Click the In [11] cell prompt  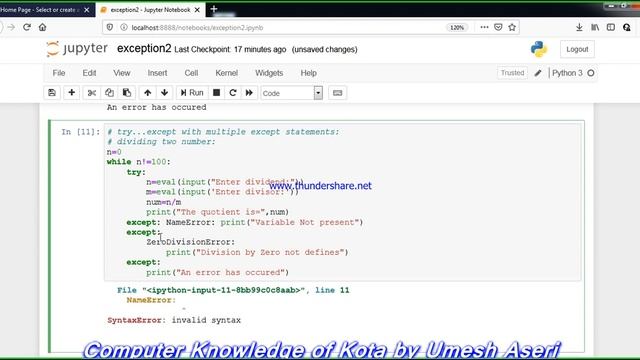(80, 132)
